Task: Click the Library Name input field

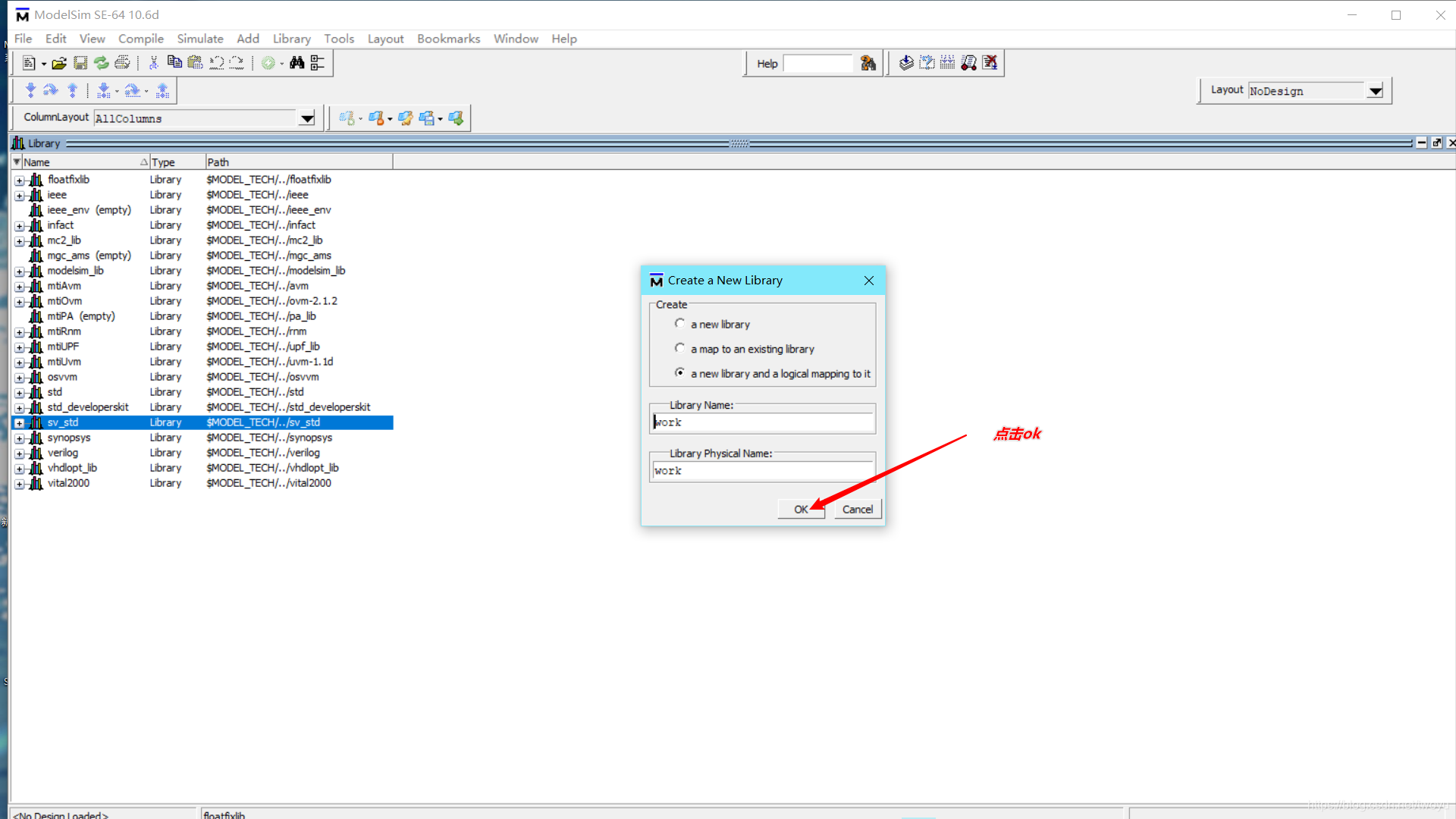Action: pyautogui.click(x=763, y=422)
